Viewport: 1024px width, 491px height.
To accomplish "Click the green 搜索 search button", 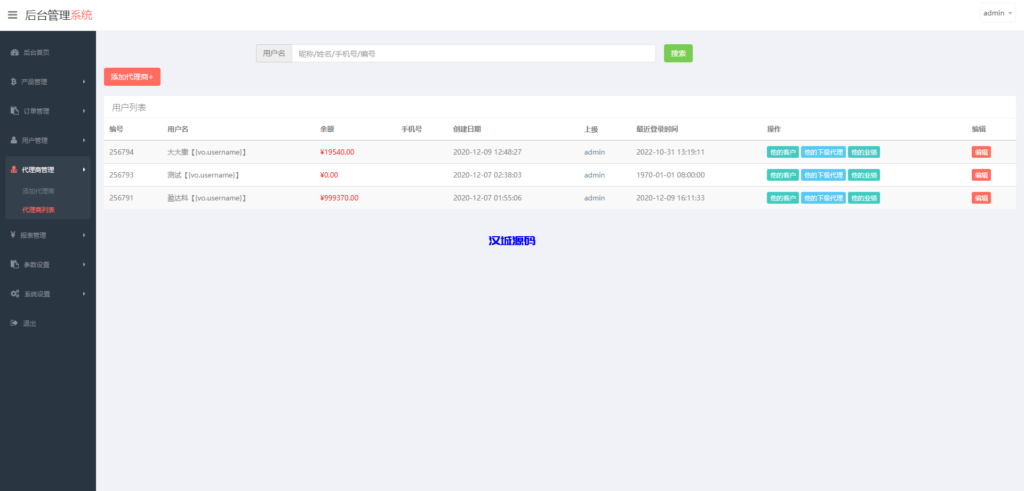I will 678,53.
